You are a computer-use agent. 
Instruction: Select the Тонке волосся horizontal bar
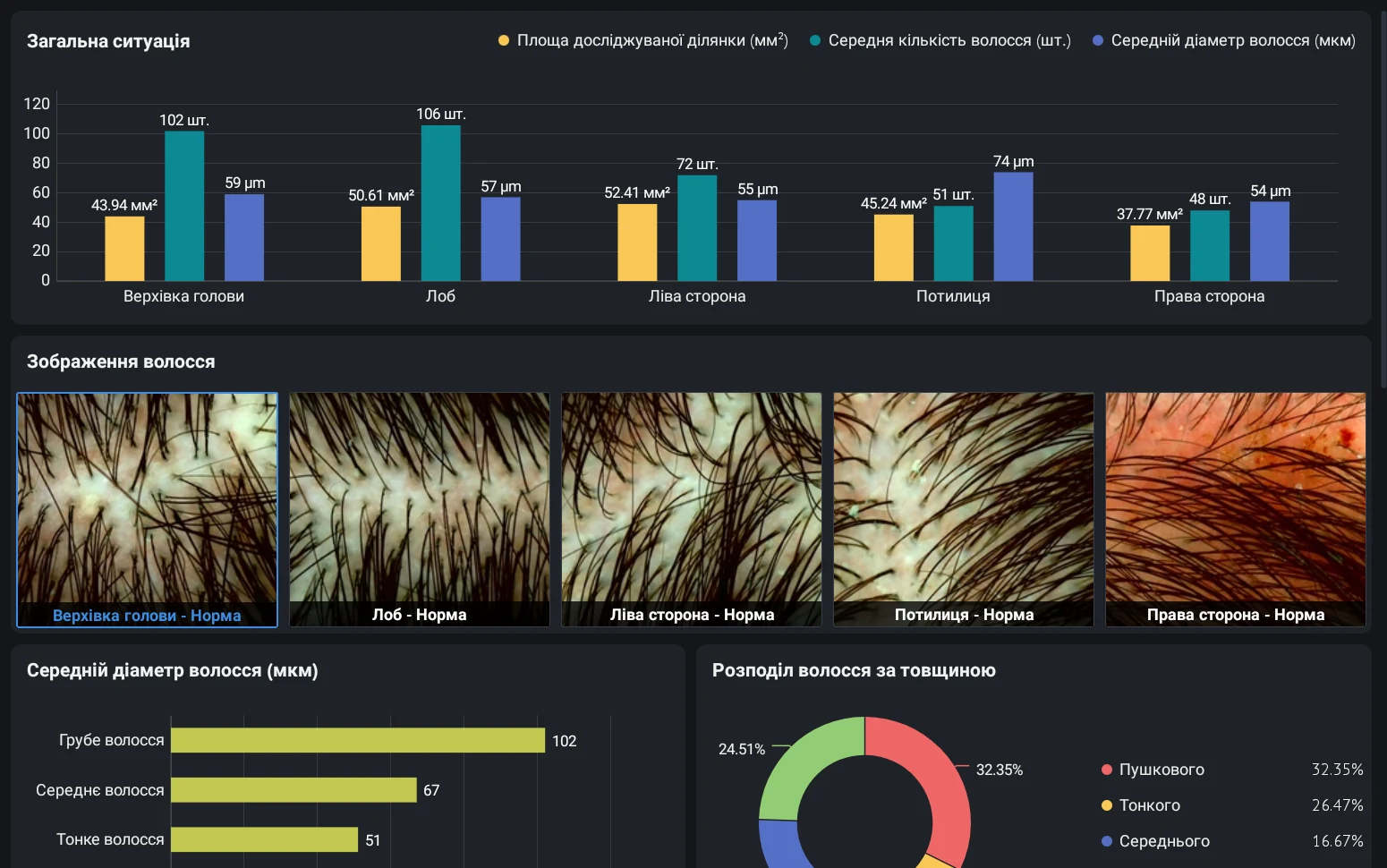264,839
